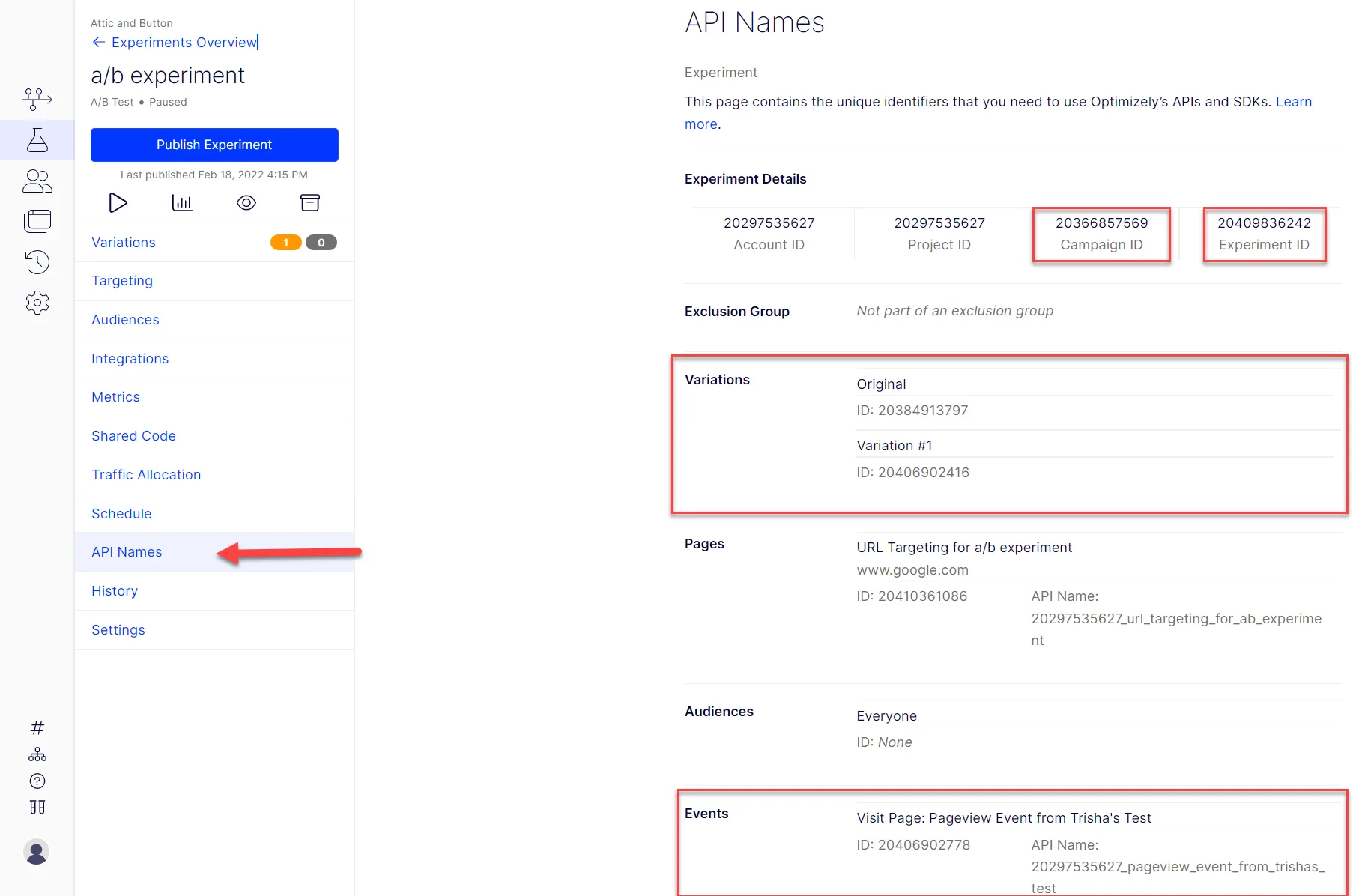Click the 'Not part of an exclusion group' text

click(954, 311)
